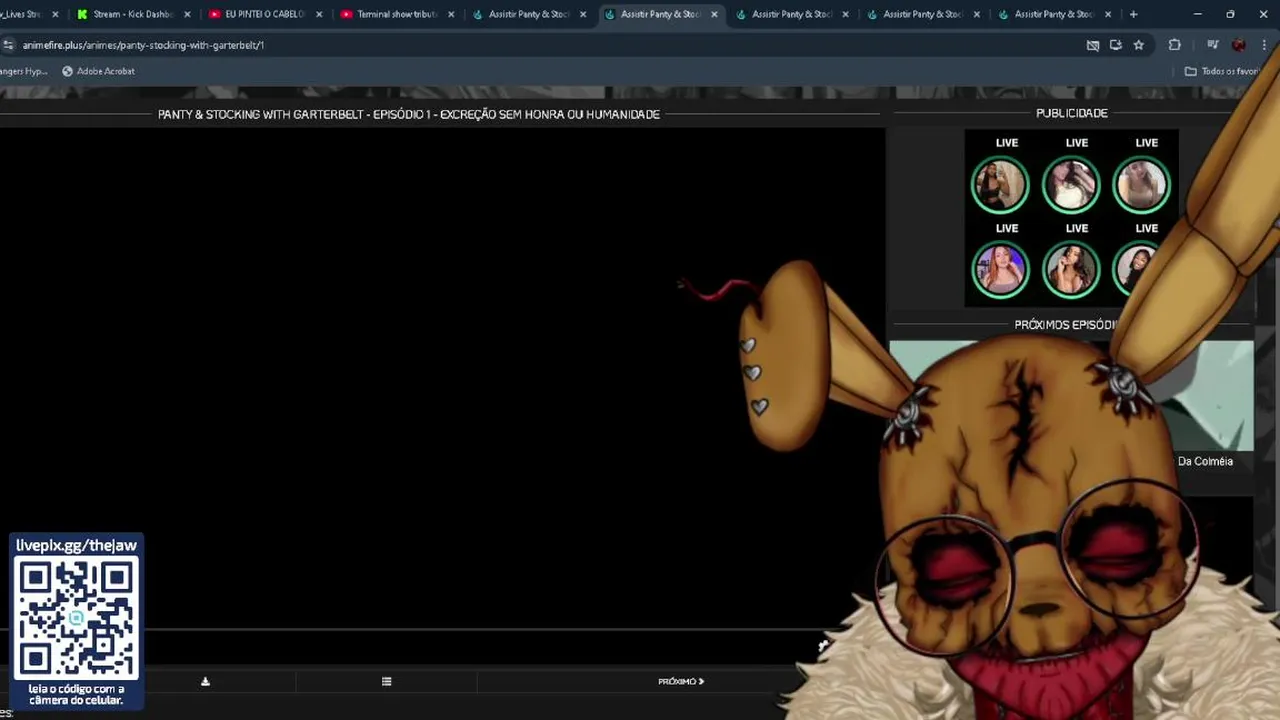Open the Todos os favoritos bookmarks folder

[1221, 71]
